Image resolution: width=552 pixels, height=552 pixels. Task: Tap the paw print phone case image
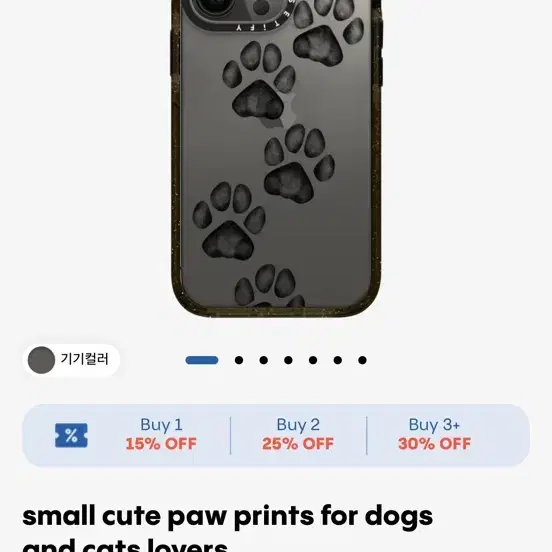pos(276,158)
